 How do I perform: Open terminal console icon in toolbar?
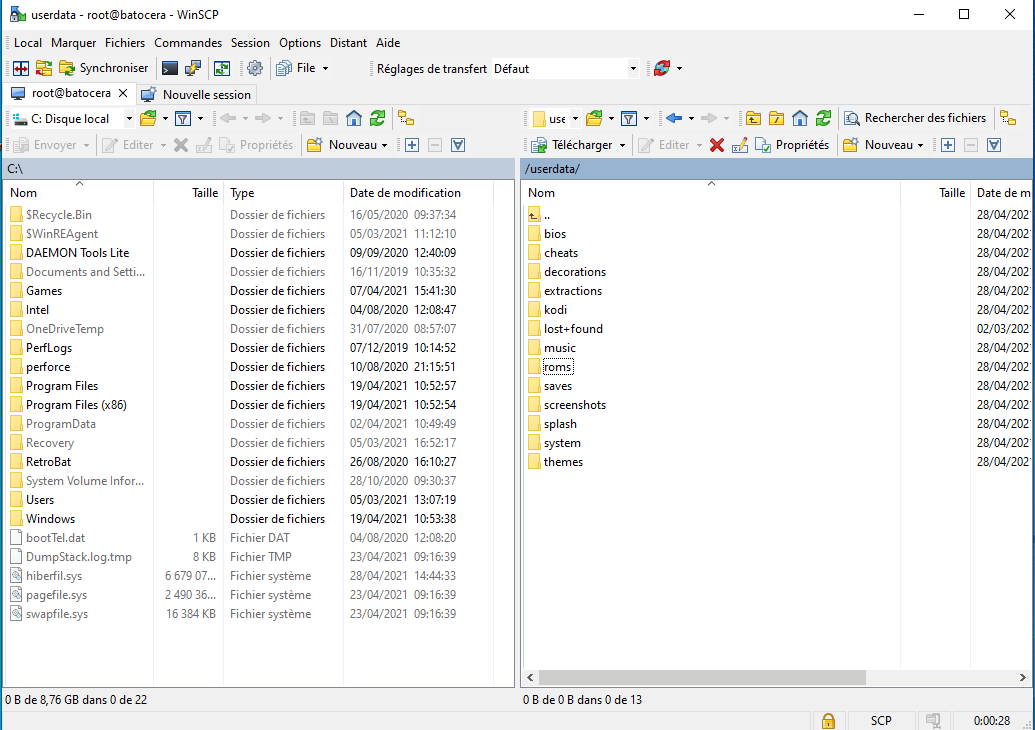point(170,68)
